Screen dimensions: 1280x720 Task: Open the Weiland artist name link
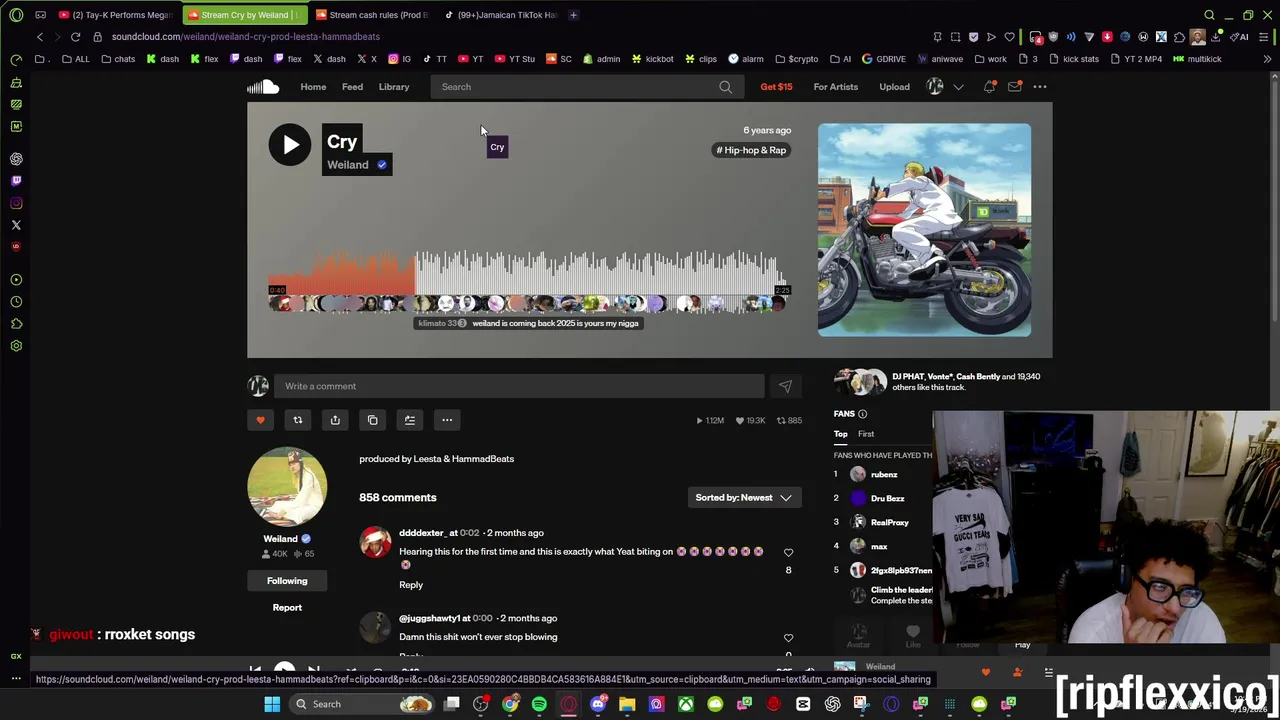347,165
